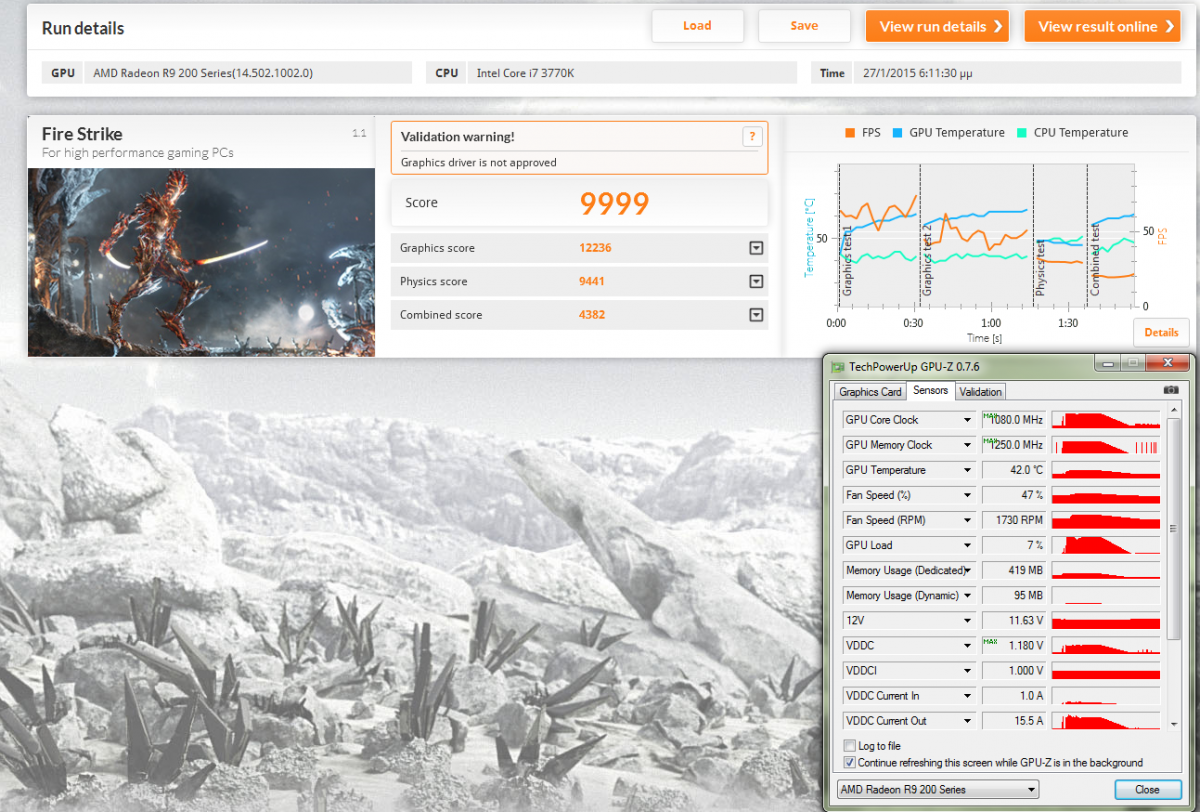Open the VDDCI sensor dropdown

coord(967,671)
